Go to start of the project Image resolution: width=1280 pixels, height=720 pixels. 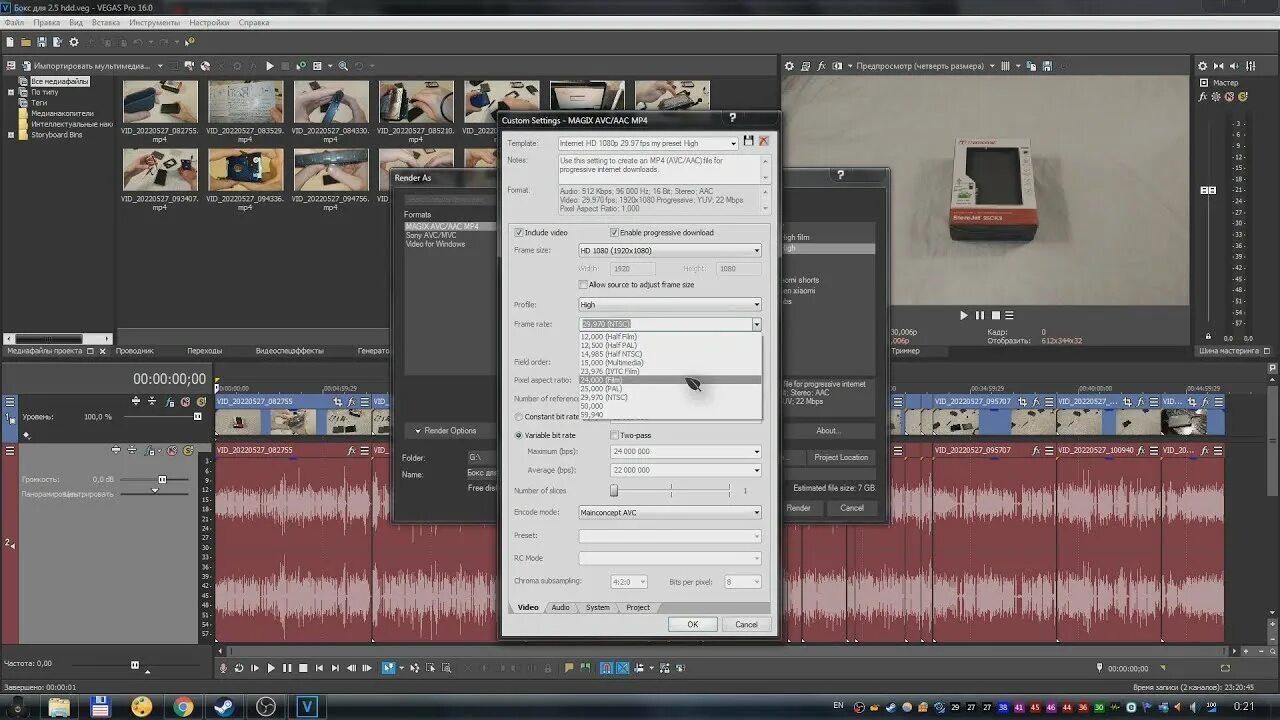tap(319, 668)
